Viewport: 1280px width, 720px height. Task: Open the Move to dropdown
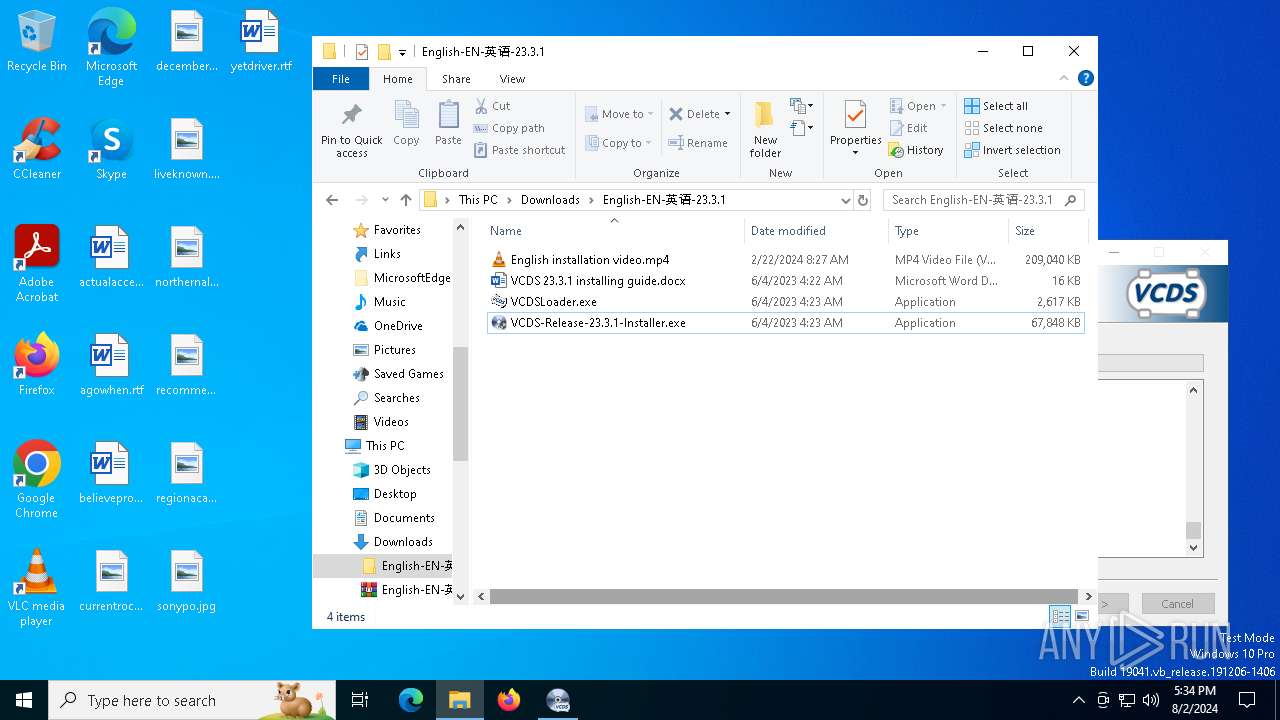click(x=619, y=114)
